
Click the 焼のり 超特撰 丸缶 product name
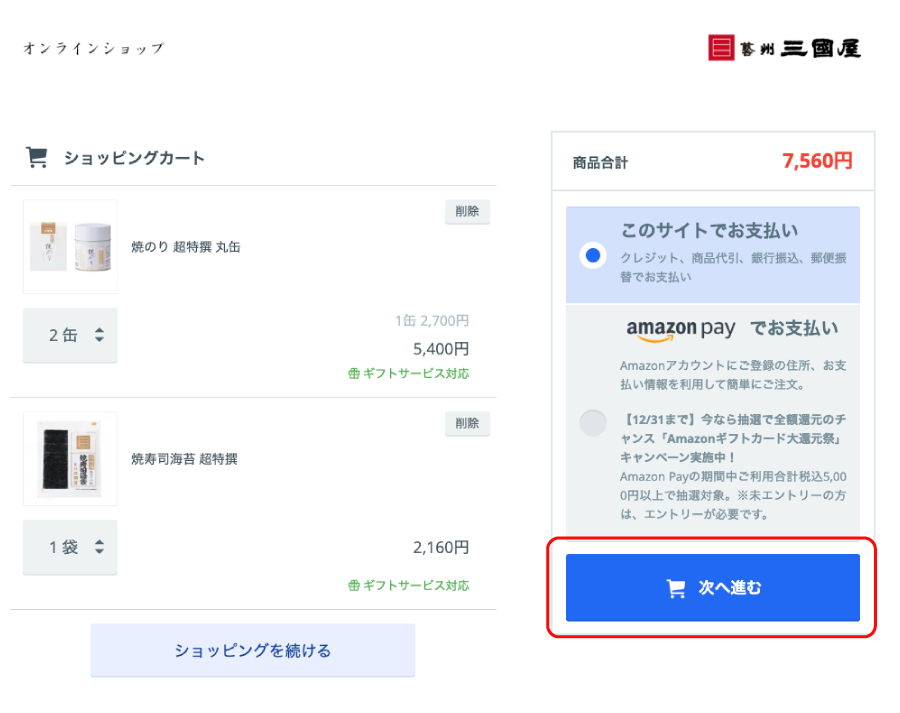[x=186, y=246]
